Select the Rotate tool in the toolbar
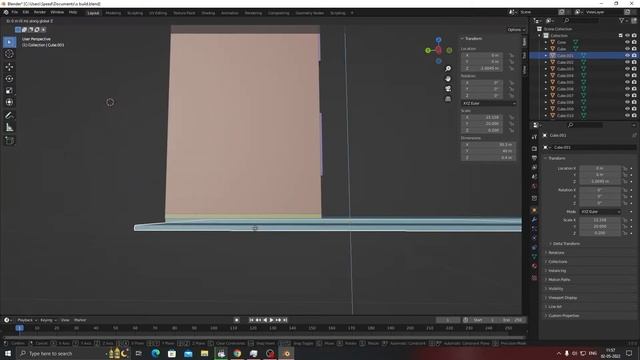 click(9, 78)
